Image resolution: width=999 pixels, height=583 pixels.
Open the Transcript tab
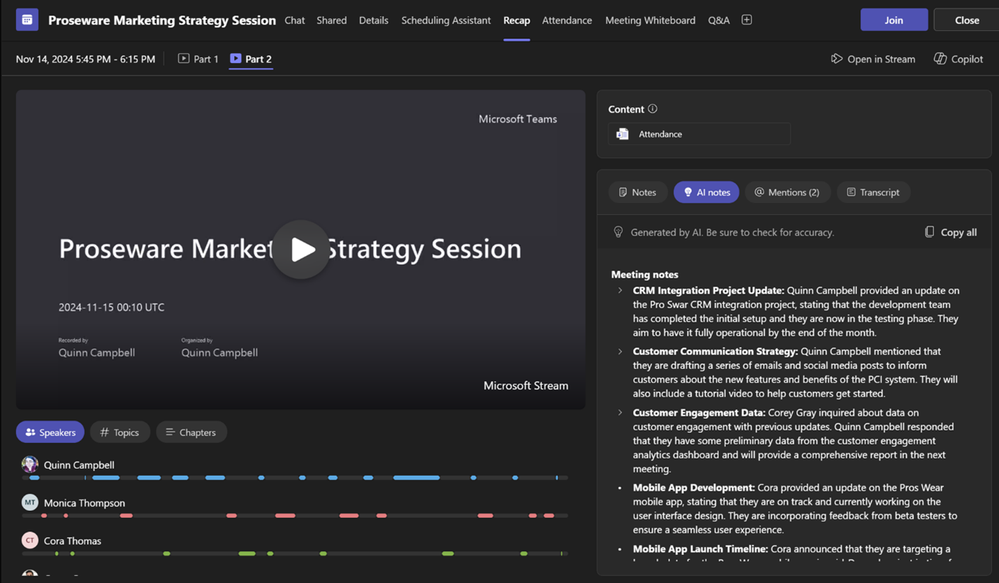tap(873, 192)
